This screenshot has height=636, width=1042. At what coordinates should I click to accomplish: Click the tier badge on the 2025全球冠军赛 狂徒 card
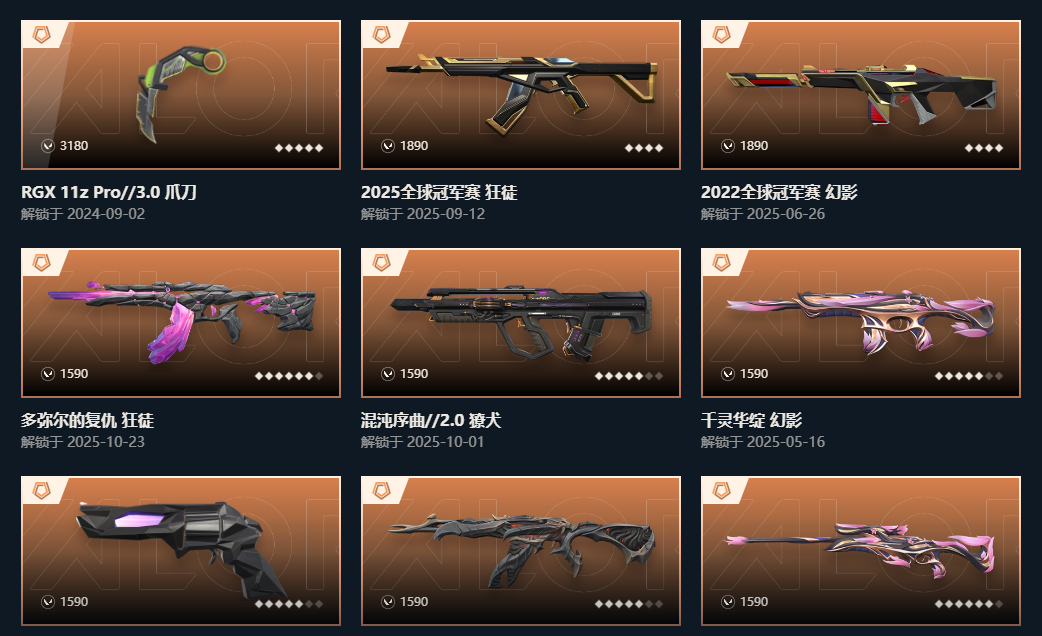pos(381,35)
